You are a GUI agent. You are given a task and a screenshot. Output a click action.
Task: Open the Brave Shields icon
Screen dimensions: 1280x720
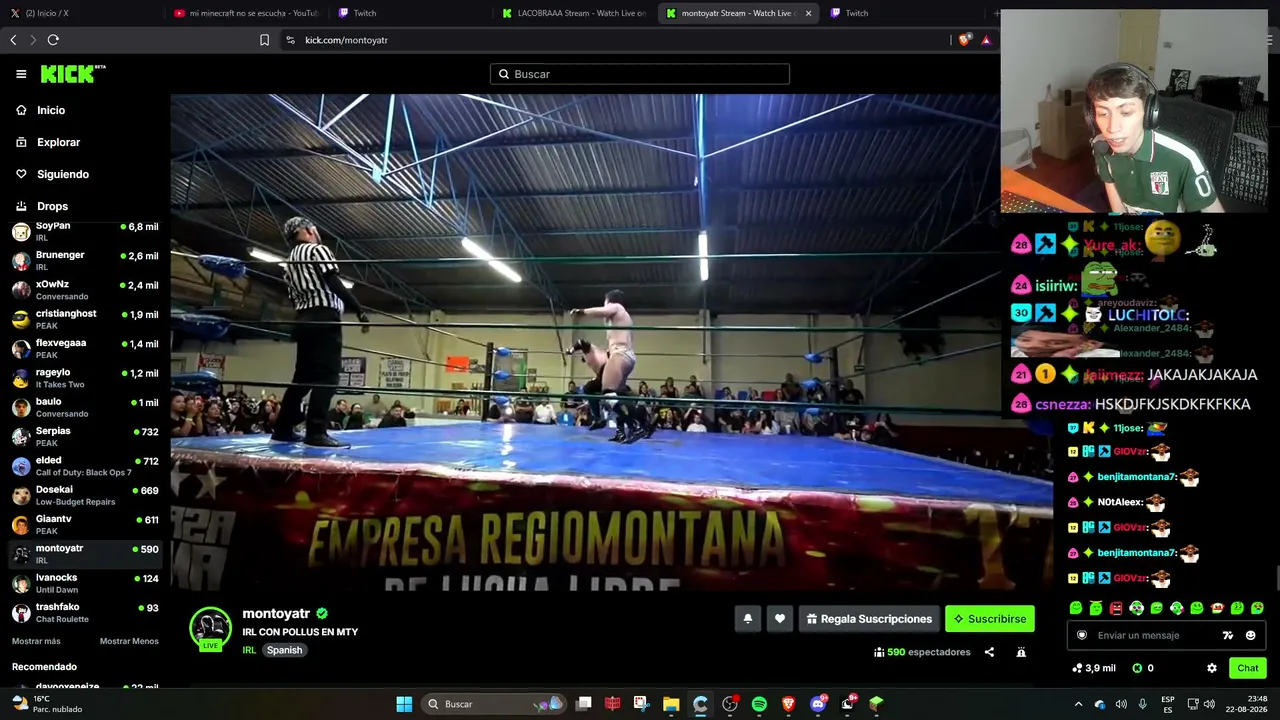tap(964, 40)
